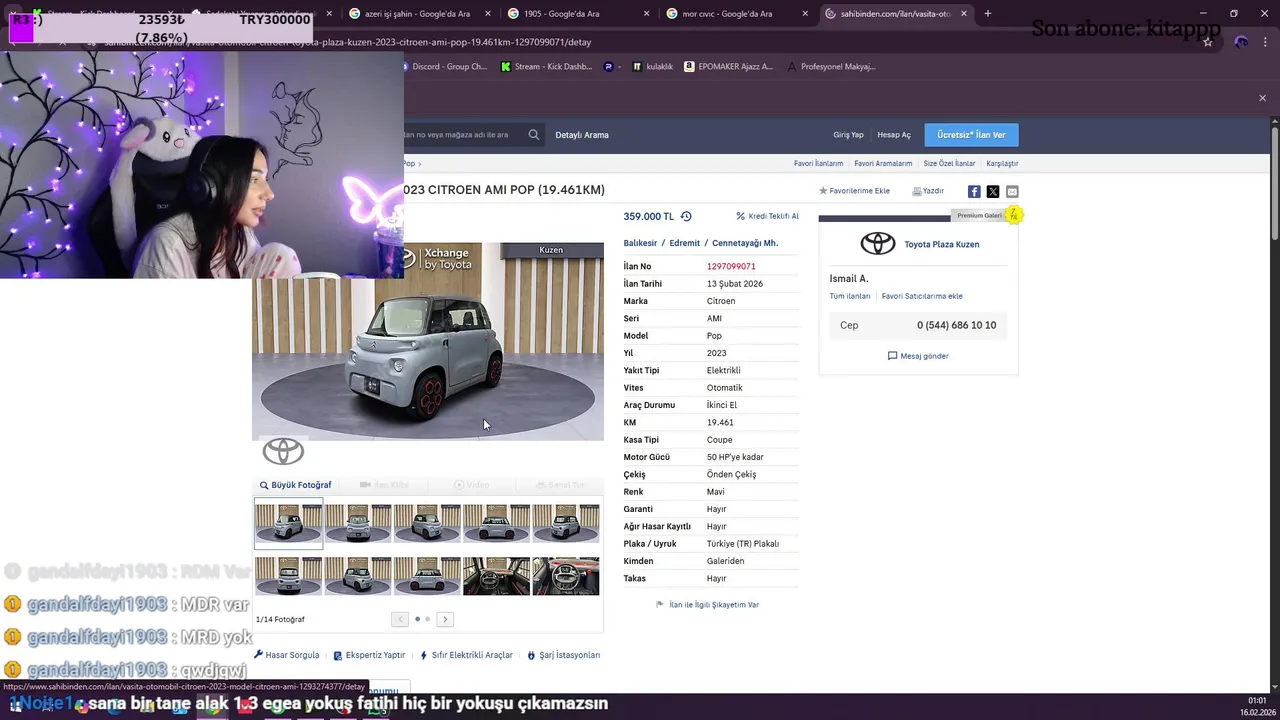Open Sıfır Elektrikli Araçlar link
Viewport: 1280px width, 720px height.
click(x=466, y=655)
